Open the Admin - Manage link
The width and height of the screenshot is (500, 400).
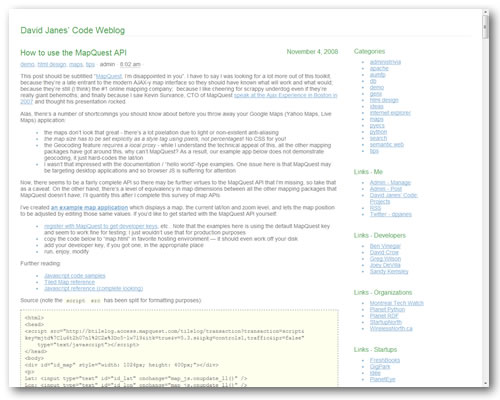tap(390, 183)
